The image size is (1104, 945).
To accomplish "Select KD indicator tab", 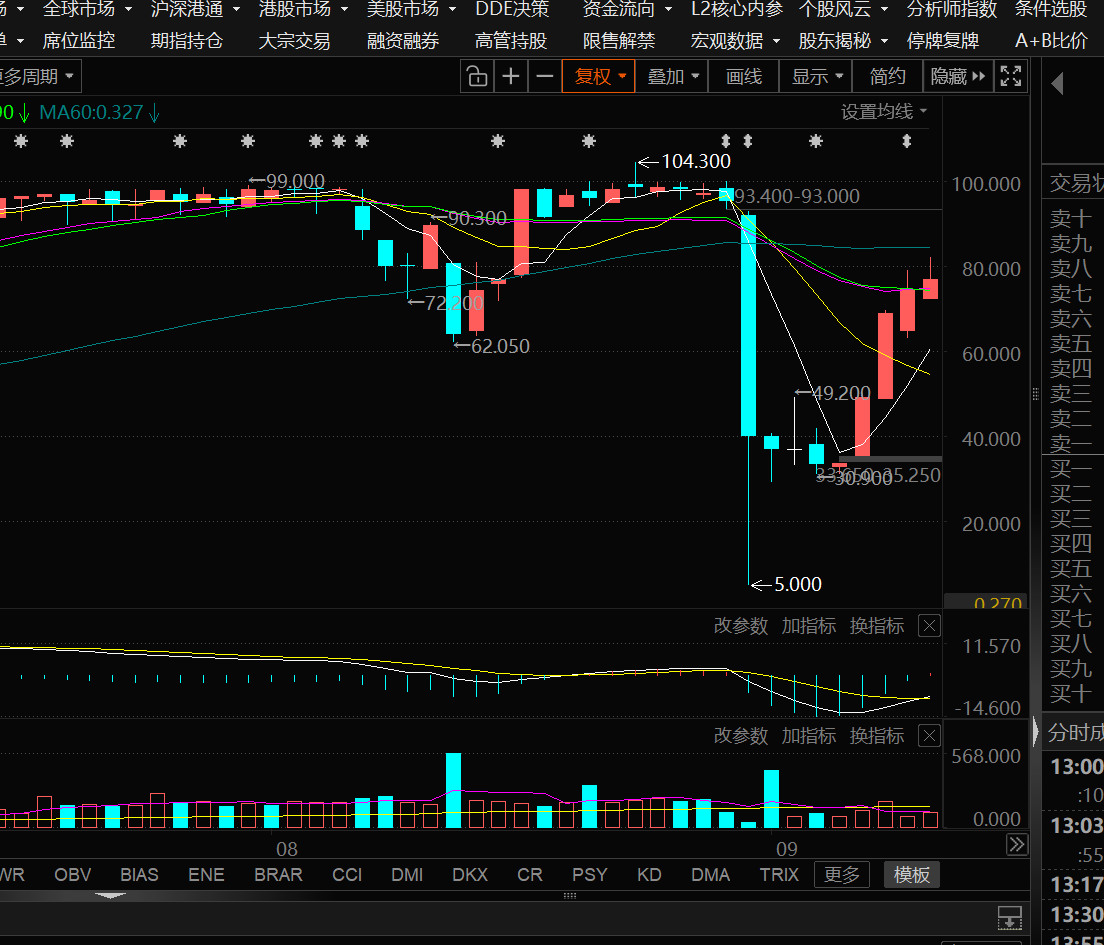I will (649, 875).
